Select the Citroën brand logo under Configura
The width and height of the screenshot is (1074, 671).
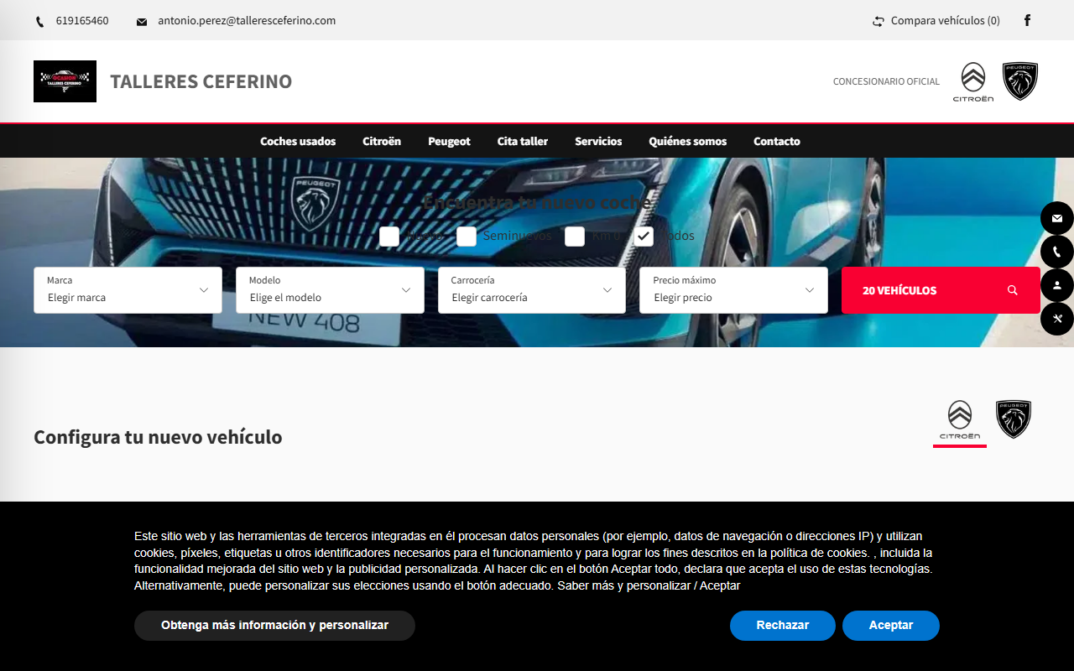tap(960, 420)
